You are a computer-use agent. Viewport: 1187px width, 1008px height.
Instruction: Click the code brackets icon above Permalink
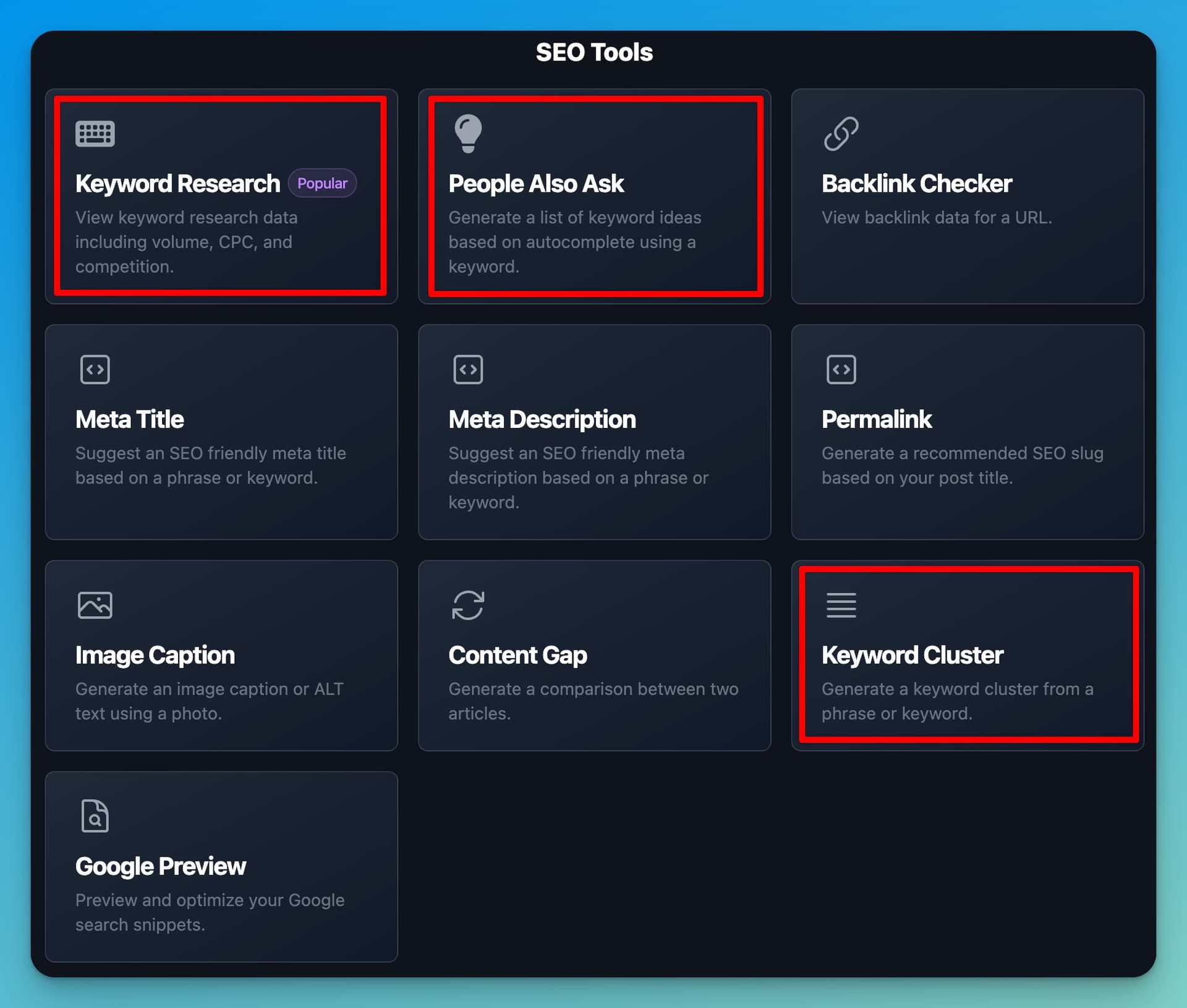click(x=841, y=369)
